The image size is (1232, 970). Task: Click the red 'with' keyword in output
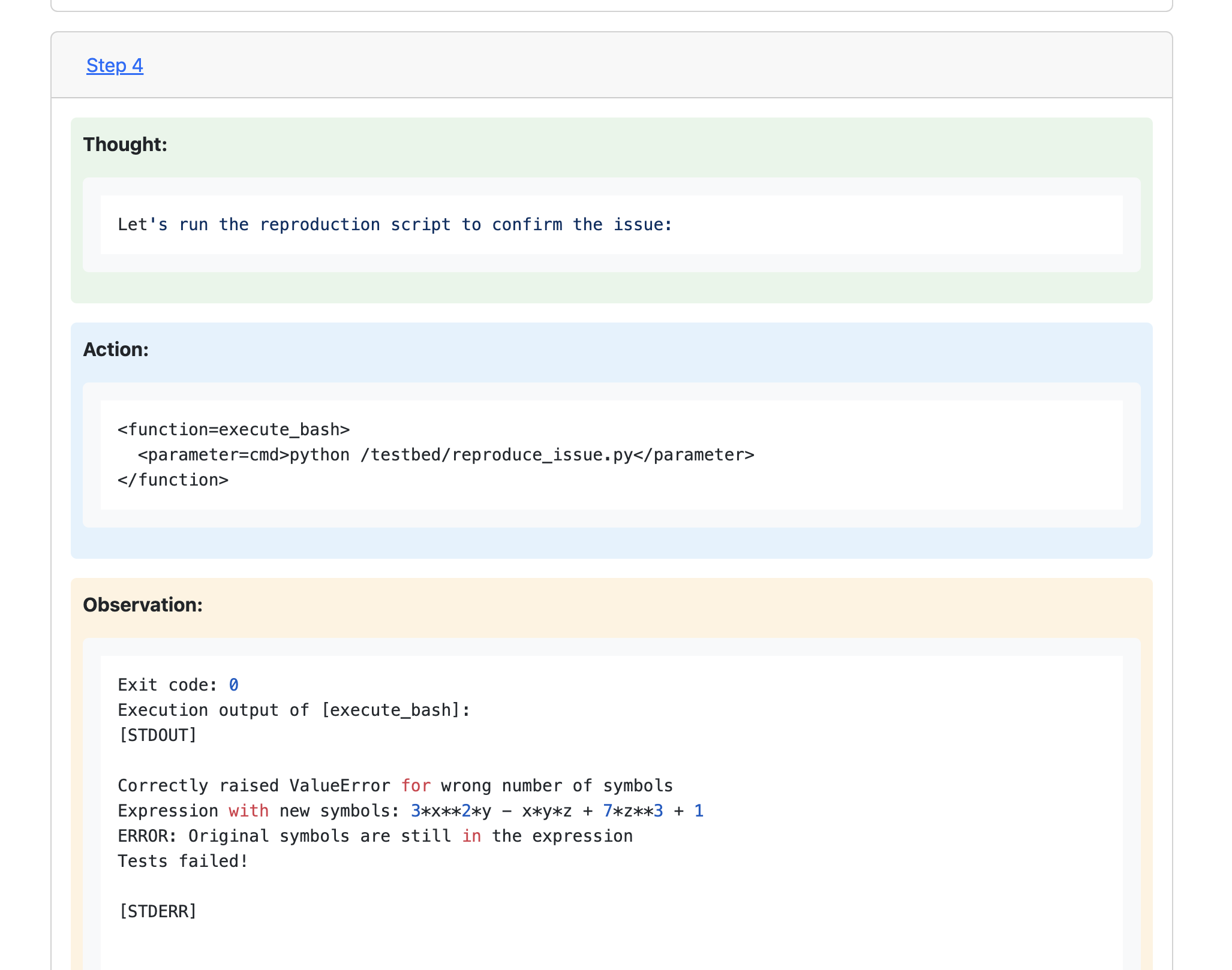[x=248, y=811]
